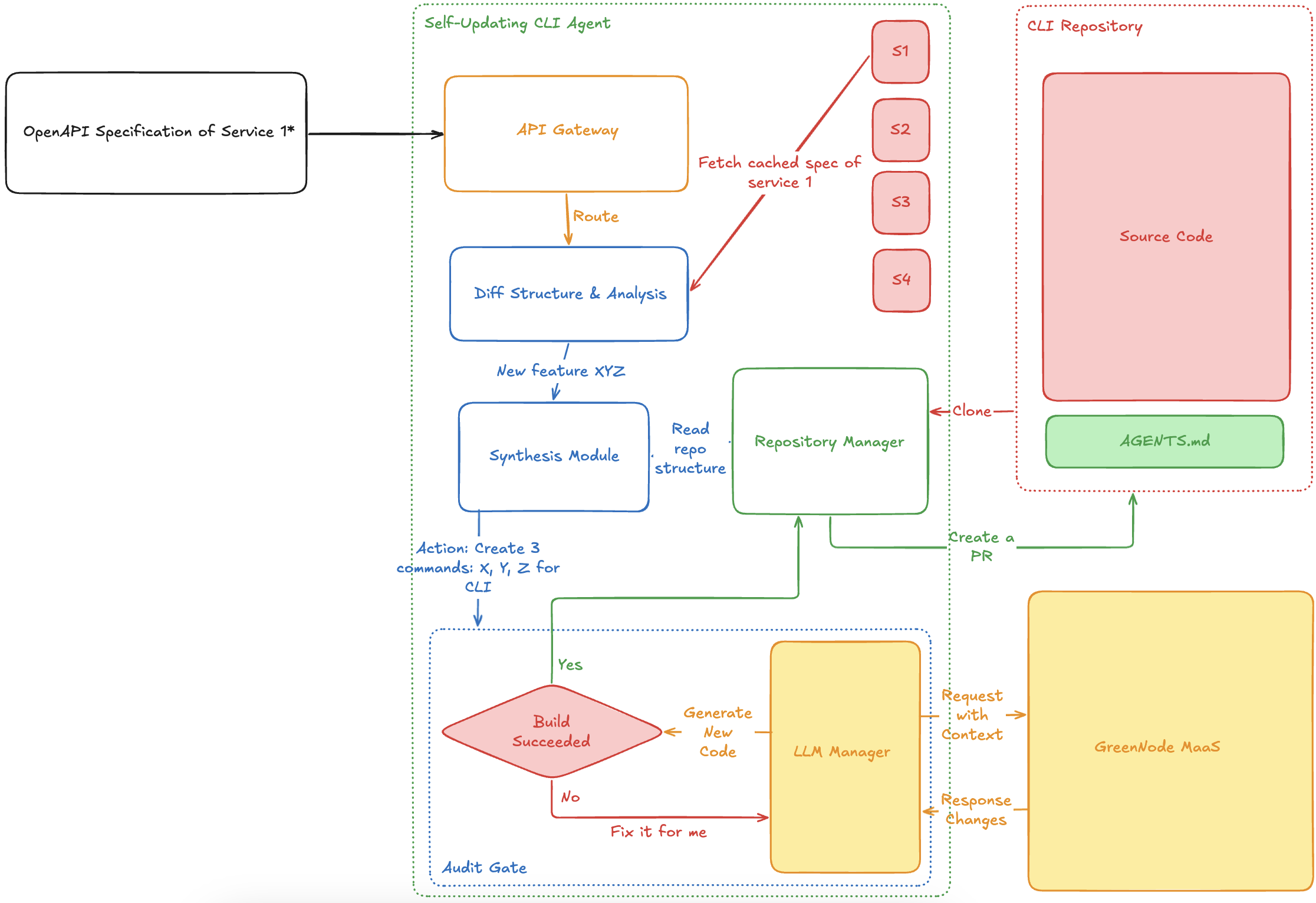Viewport: 1316px width, 903px height.
Task: Select the 'Fetch cached spec of service 1' label
Action: tap(779, 172)
